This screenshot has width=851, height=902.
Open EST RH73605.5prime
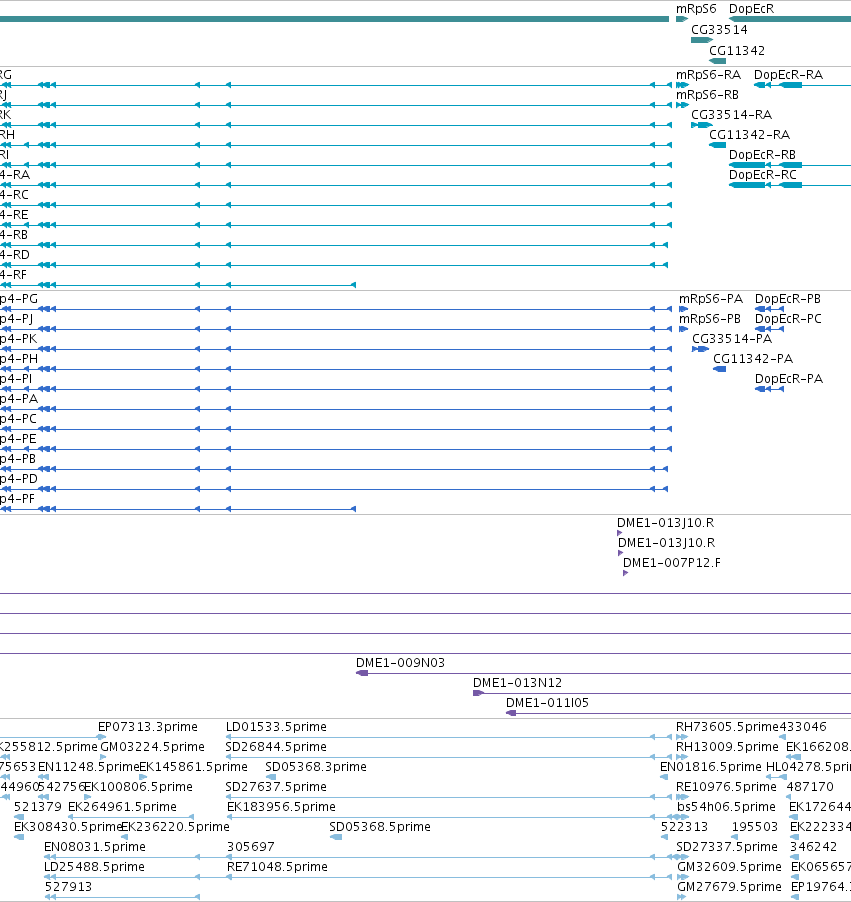tap(727, 727)
